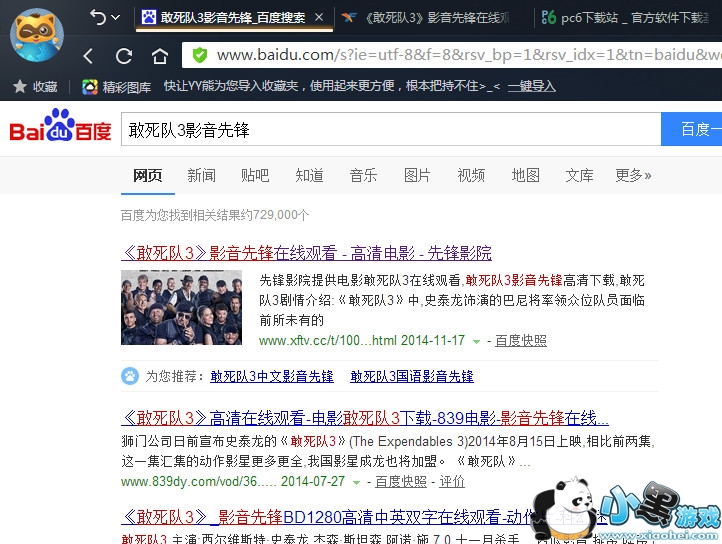Screen dimensions: 722x544
Task: Select the 网页 search tab
Action: coord(148,175)
